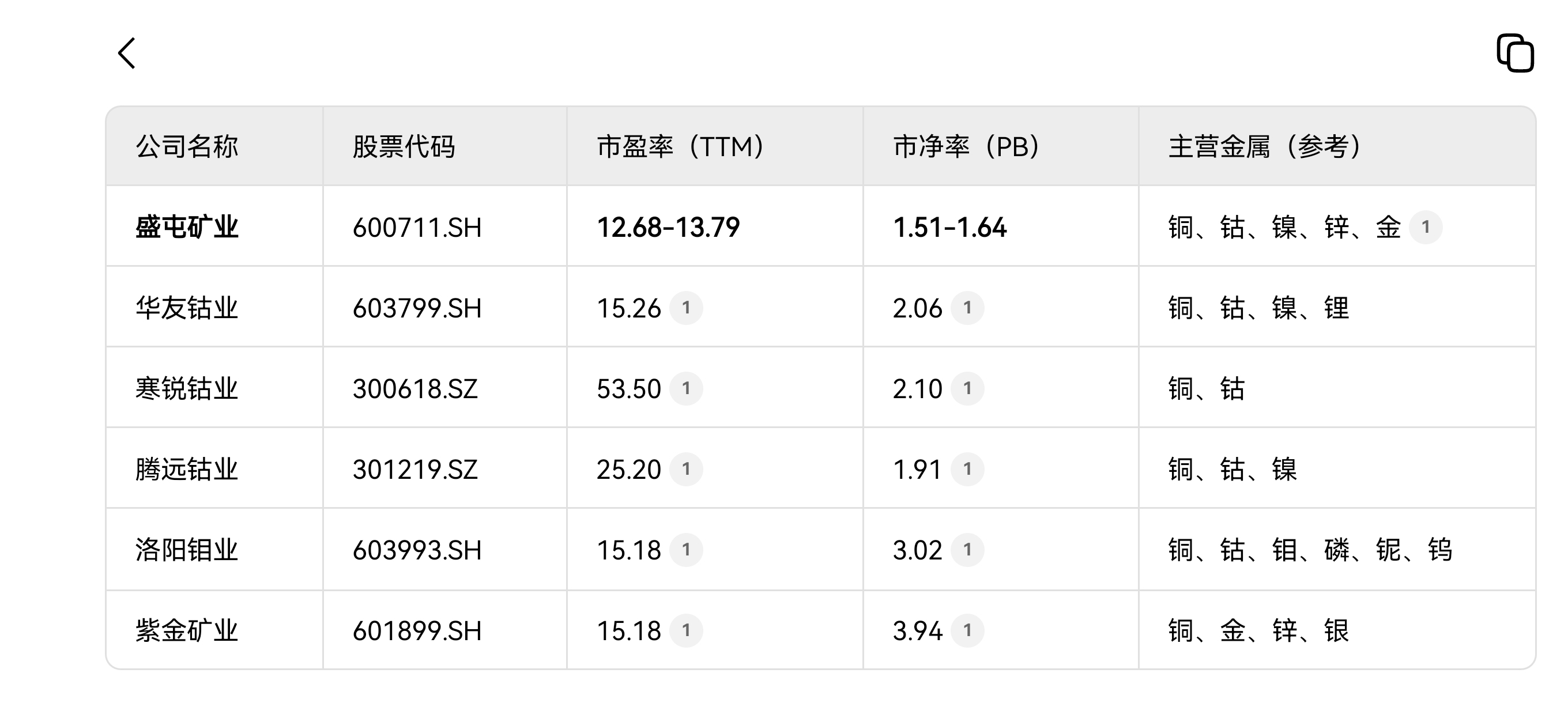
Task: Open citation badge next to 2.10
Action: click(x=967, y=388)
